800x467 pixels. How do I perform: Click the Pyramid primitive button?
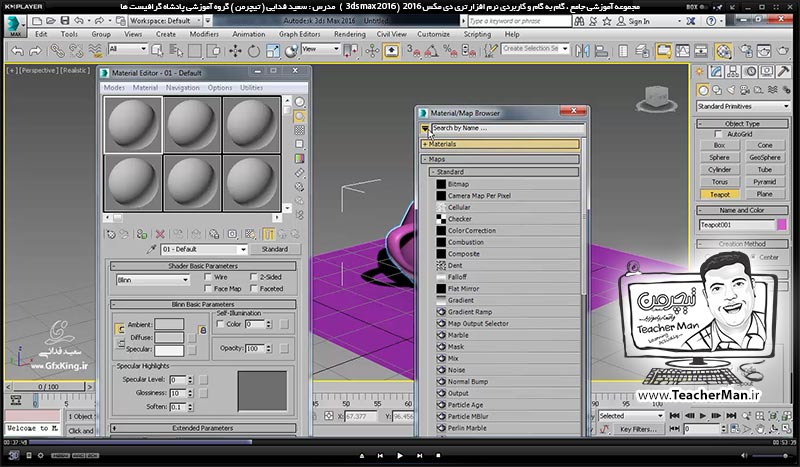tap(764, 182)
